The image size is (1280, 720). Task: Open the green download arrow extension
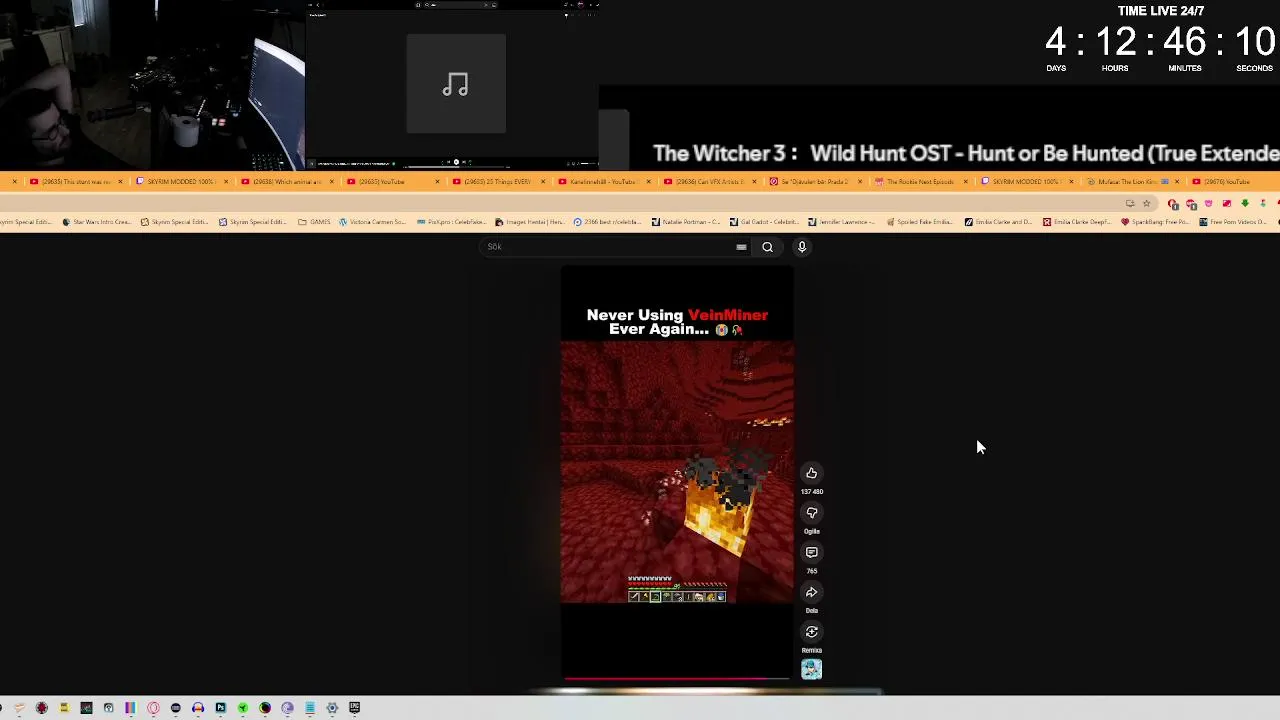[x=1245, y=204]
